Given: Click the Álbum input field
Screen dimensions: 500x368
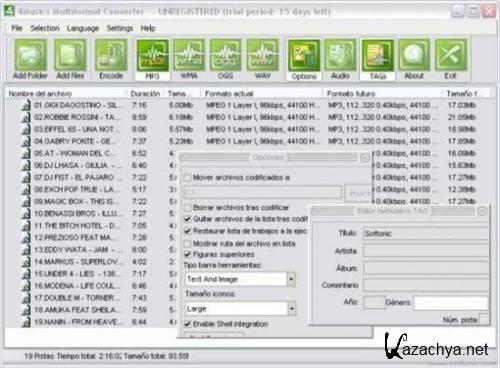Looking at the screenshot, I should (x=426, y=268).
